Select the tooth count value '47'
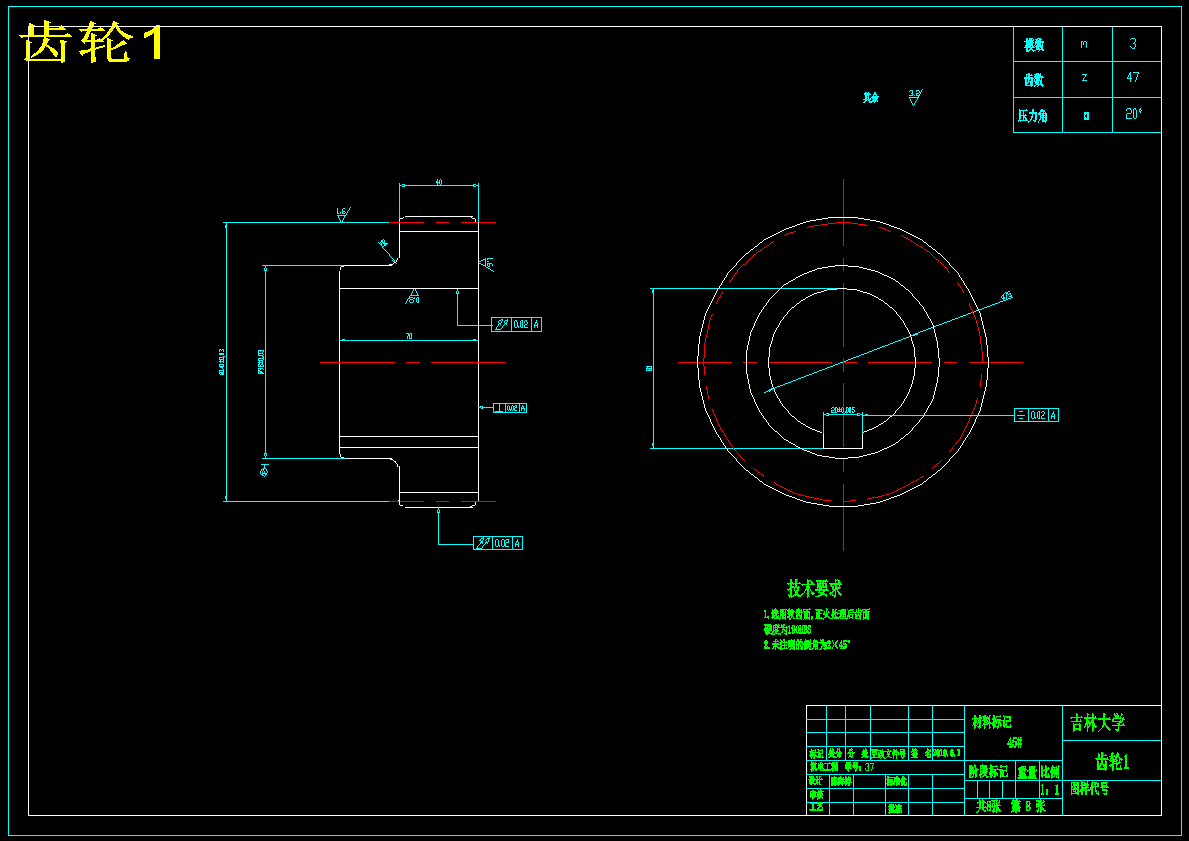The image size is (1189, 841). point(1132,77)
